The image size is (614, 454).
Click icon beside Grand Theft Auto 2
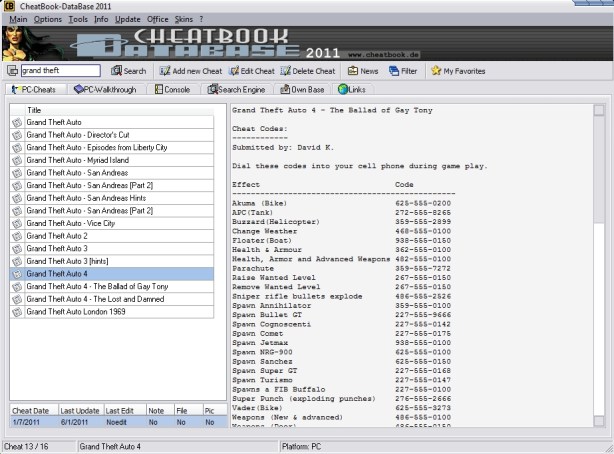(17, 236)
